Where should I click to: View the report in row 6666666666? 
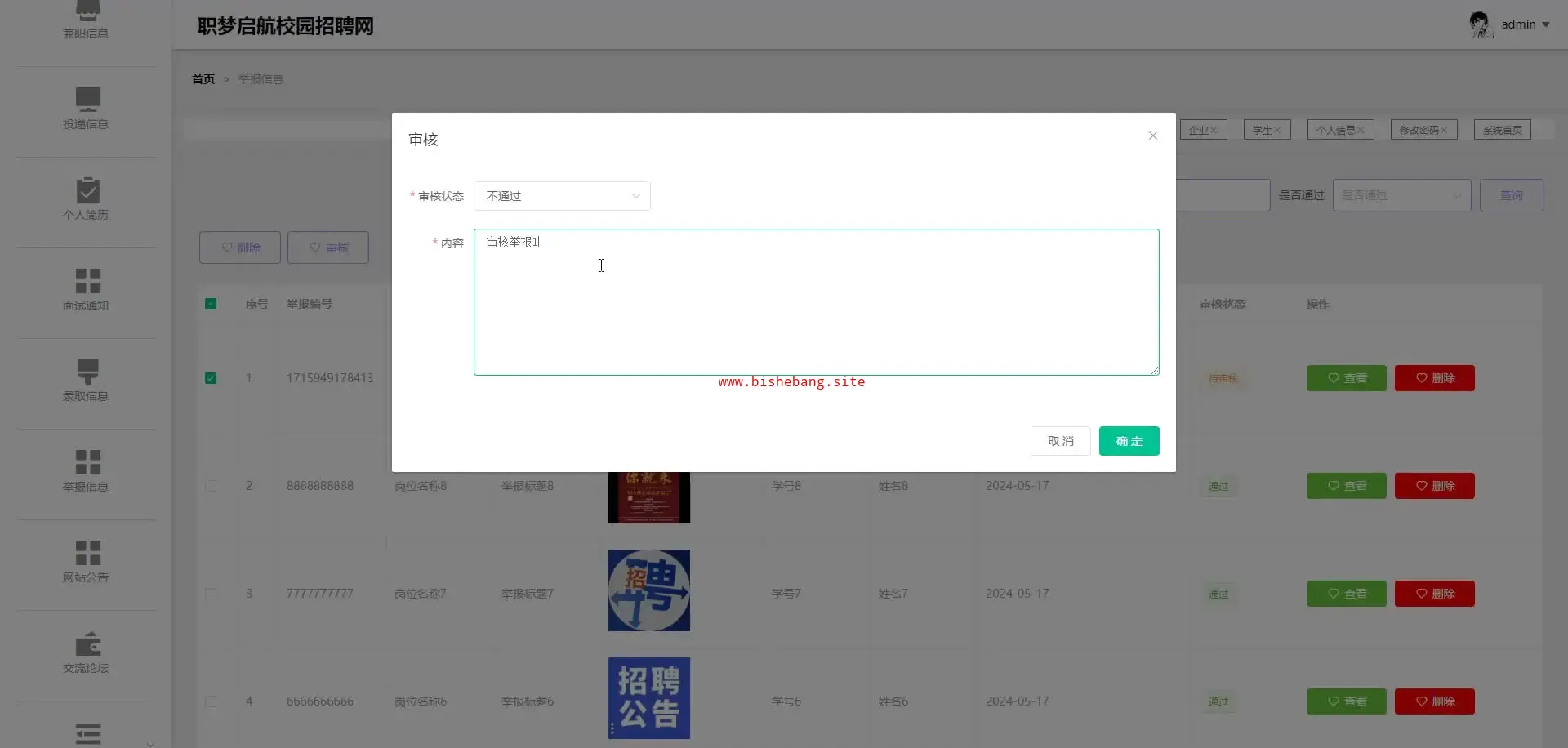1346,701
